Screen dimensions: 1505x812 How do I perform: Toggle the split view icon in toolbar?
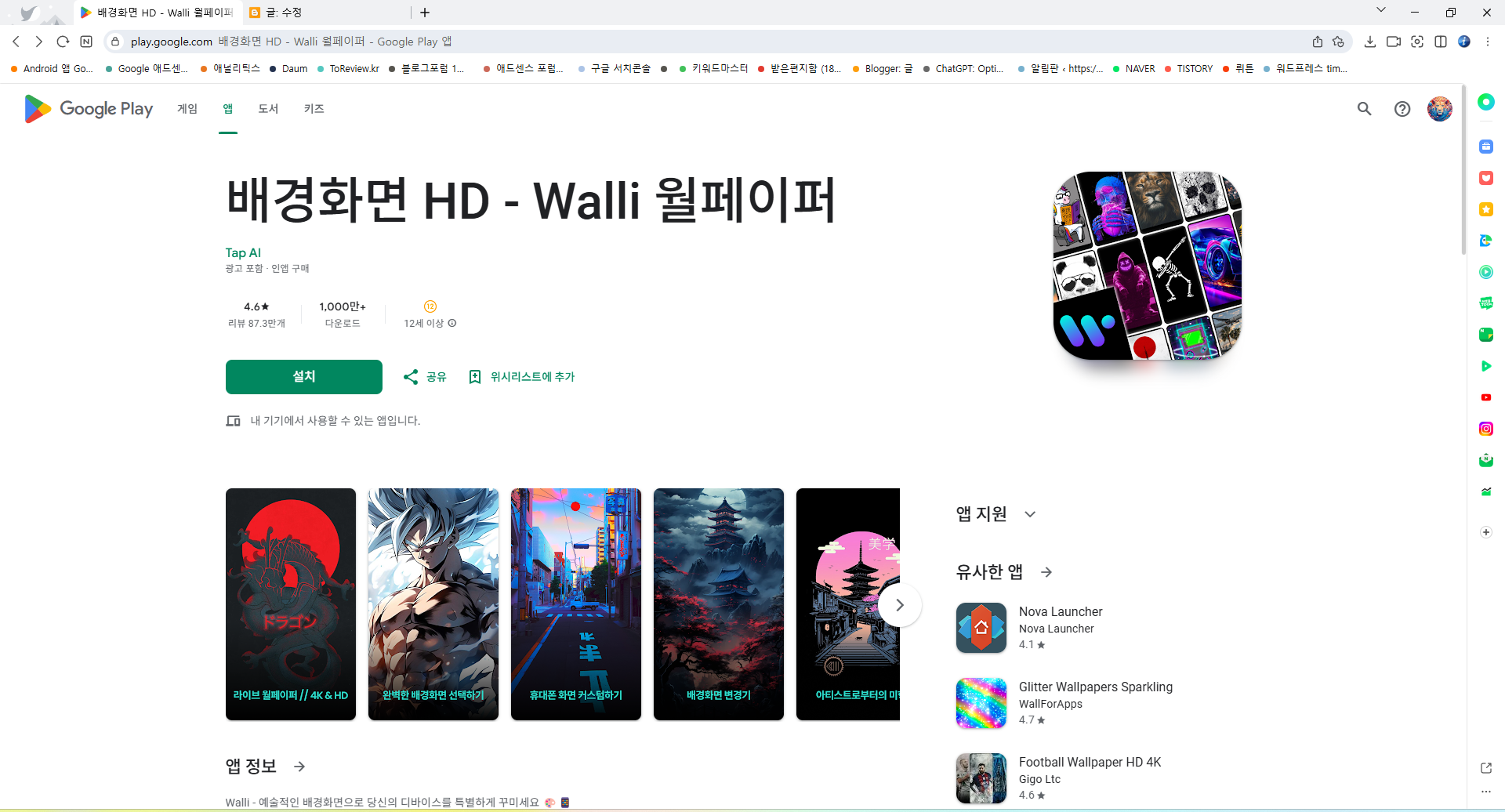[1441, 42]
